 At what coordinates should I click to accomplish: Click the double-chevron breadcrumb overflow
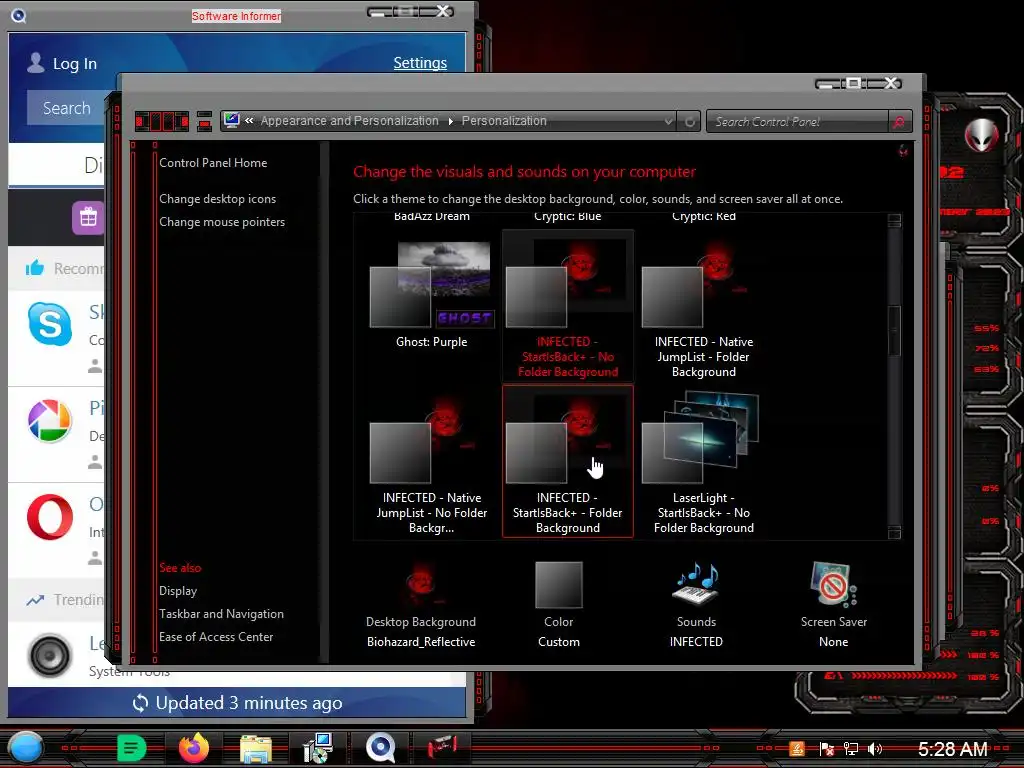pos(249,120)
